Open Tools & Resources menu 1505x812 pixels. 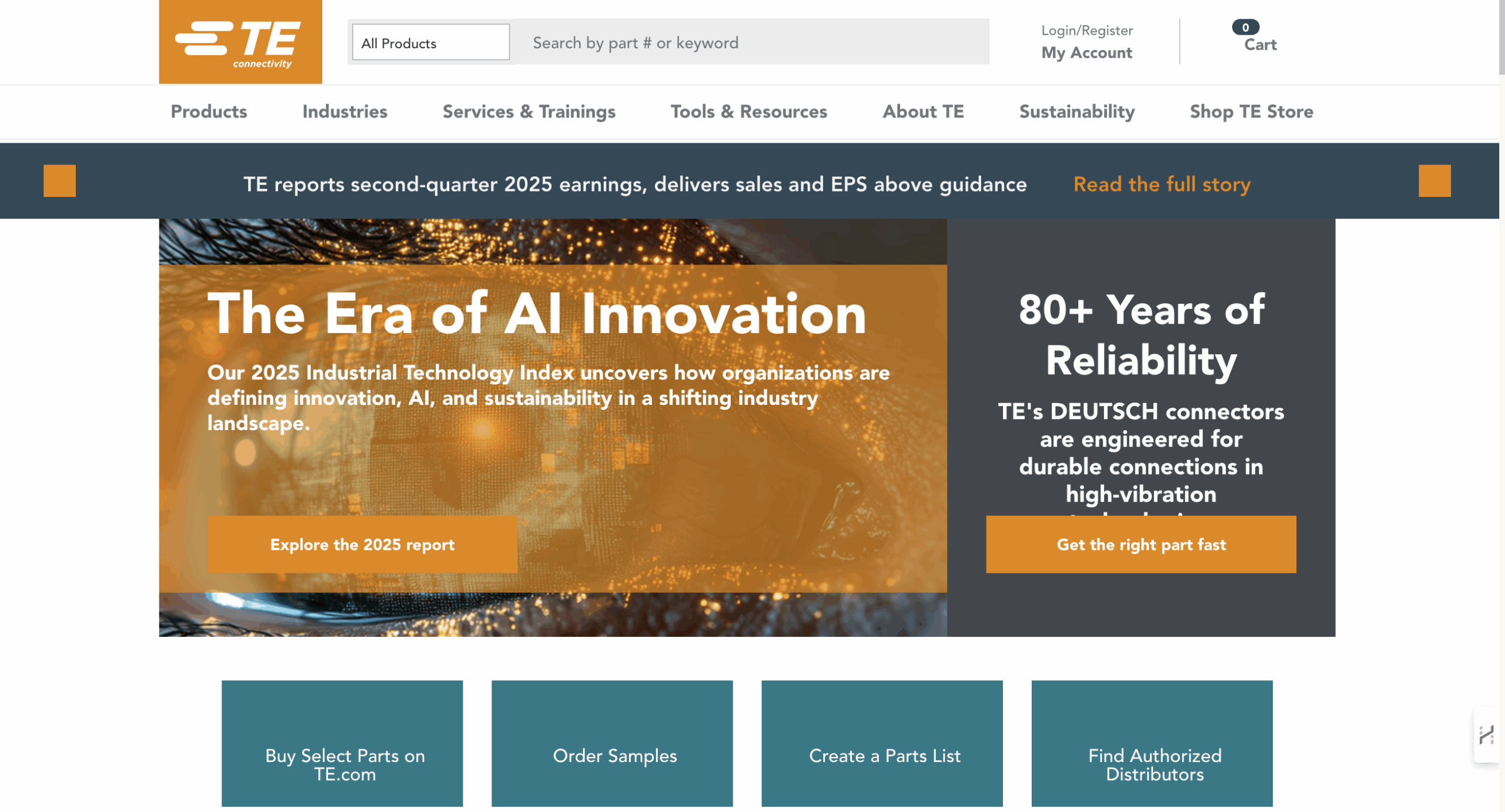pos(748,112)
